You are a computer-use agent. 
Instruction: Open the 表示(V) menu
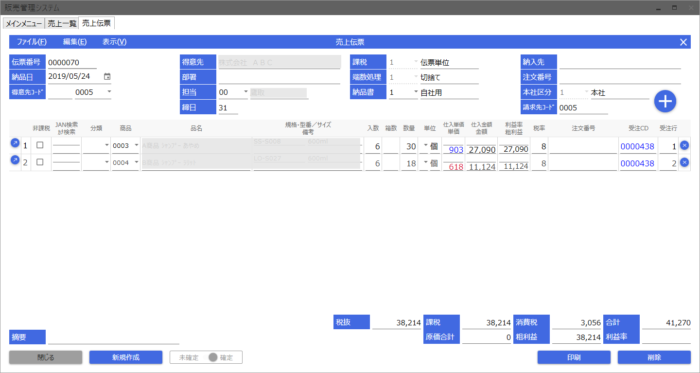[x=114, y=42]
